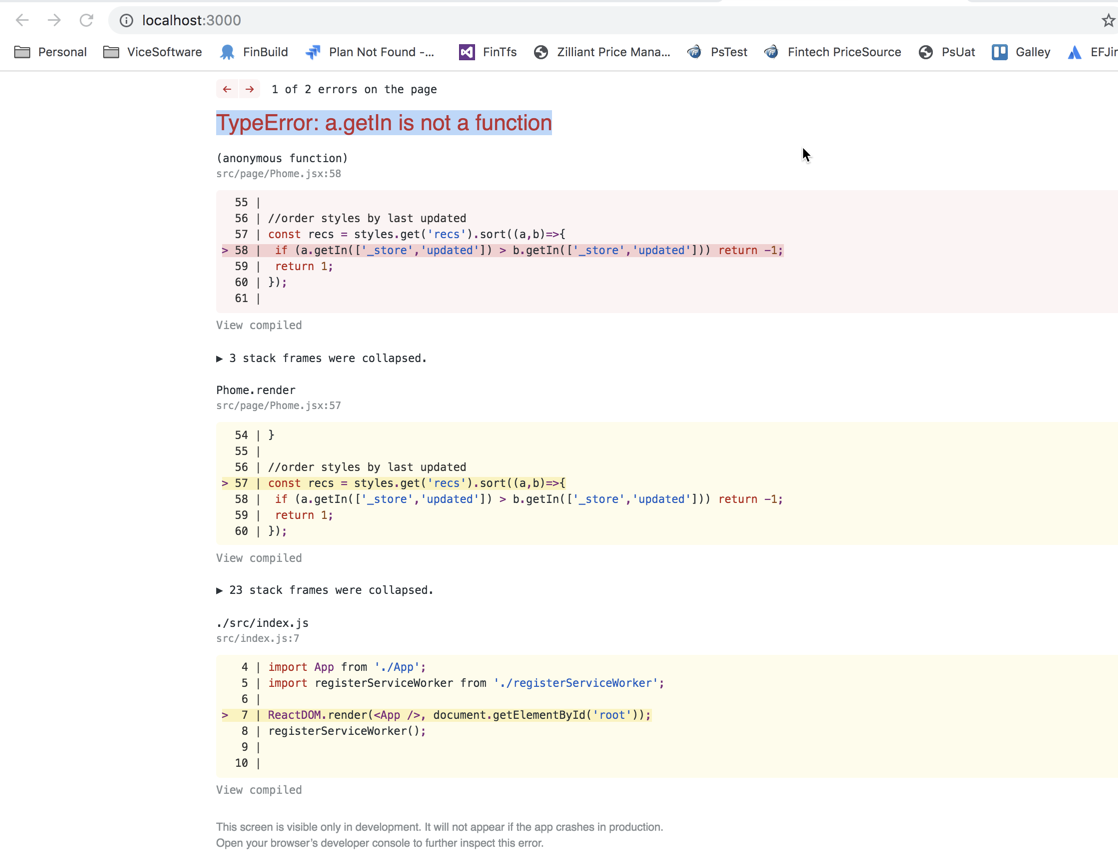Screen dimensions: 1118x857
Task: Click the browser back arrow
Action: (x=22, y=20)
